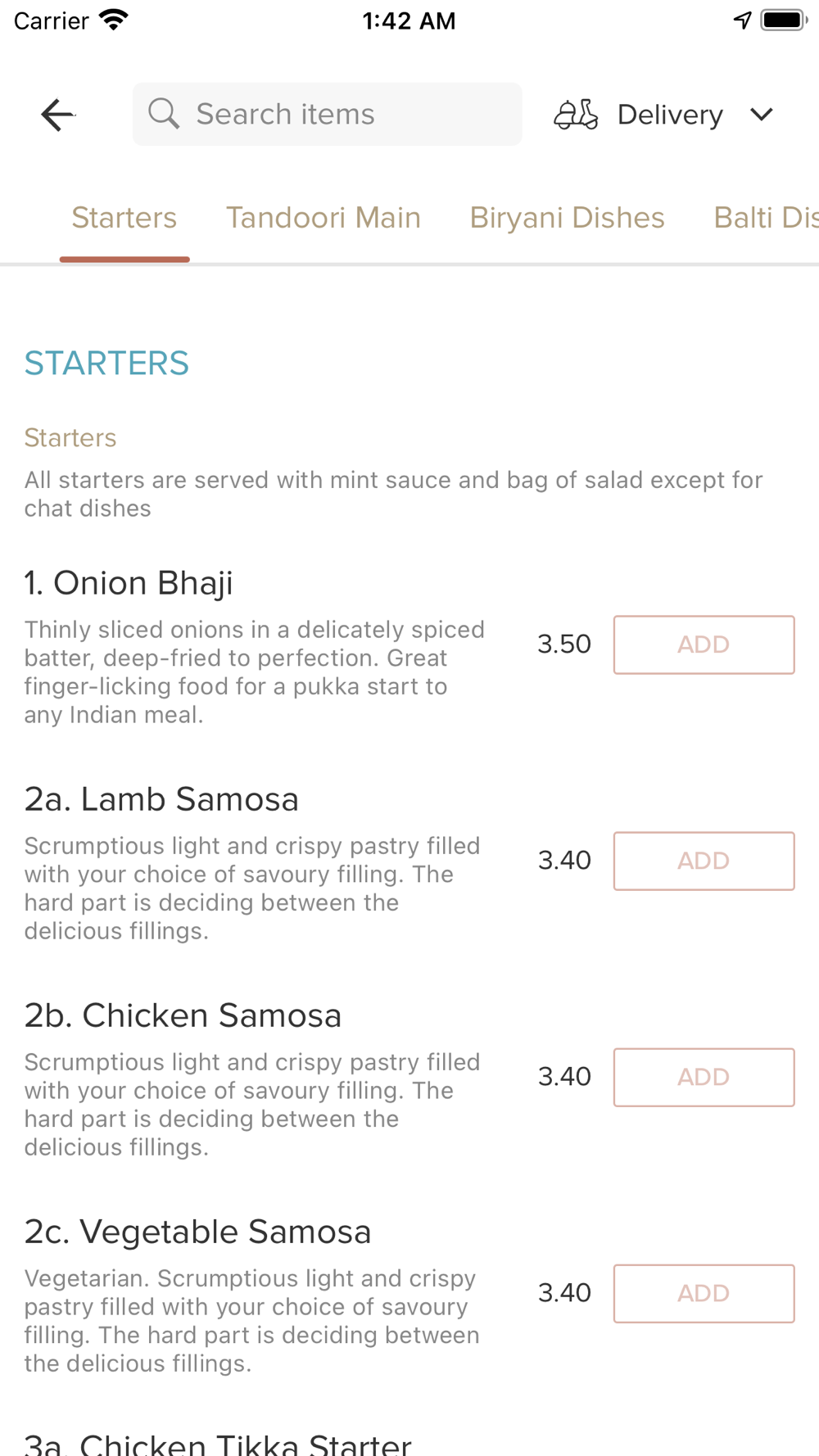Tap the battery indicator icon
The height and width of the screenshot is (1456, 819).
point(784,20)
